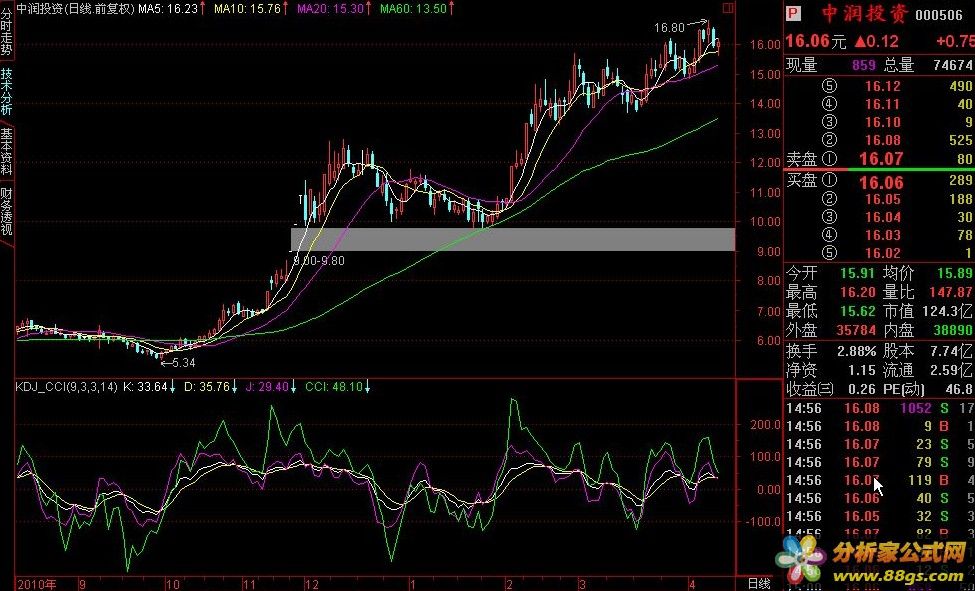975x591 pixels.
Task: Select the tick row with volume 79
Action: click(880, 462)
